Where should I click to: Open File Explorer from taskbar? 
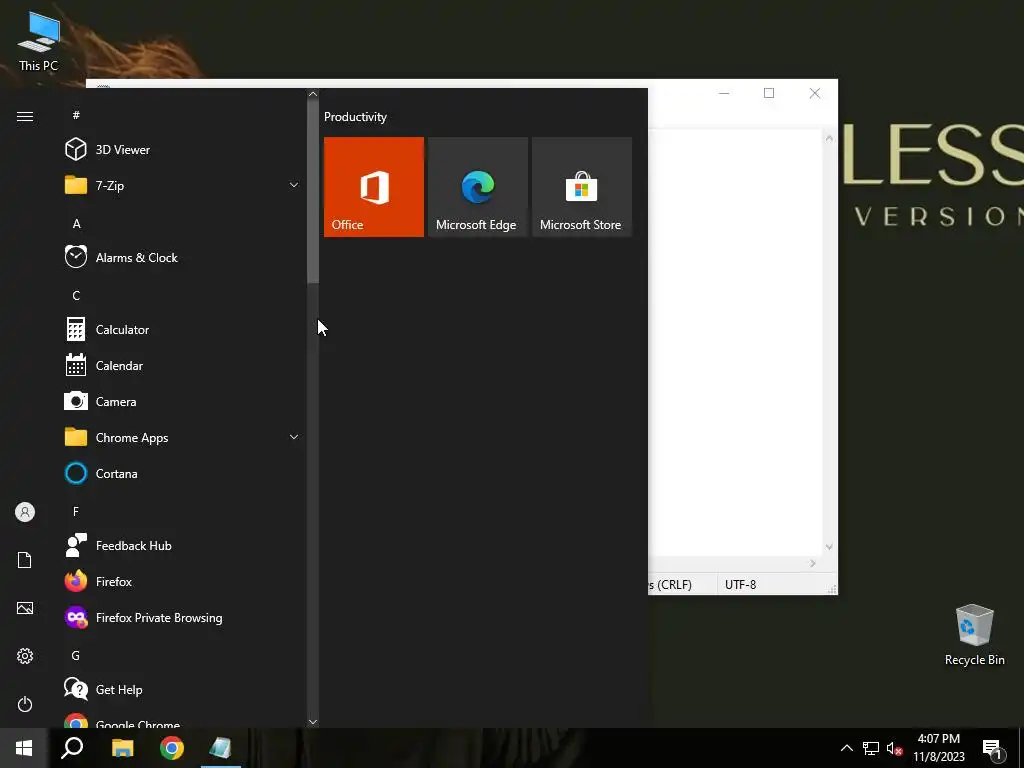point(122,748)
